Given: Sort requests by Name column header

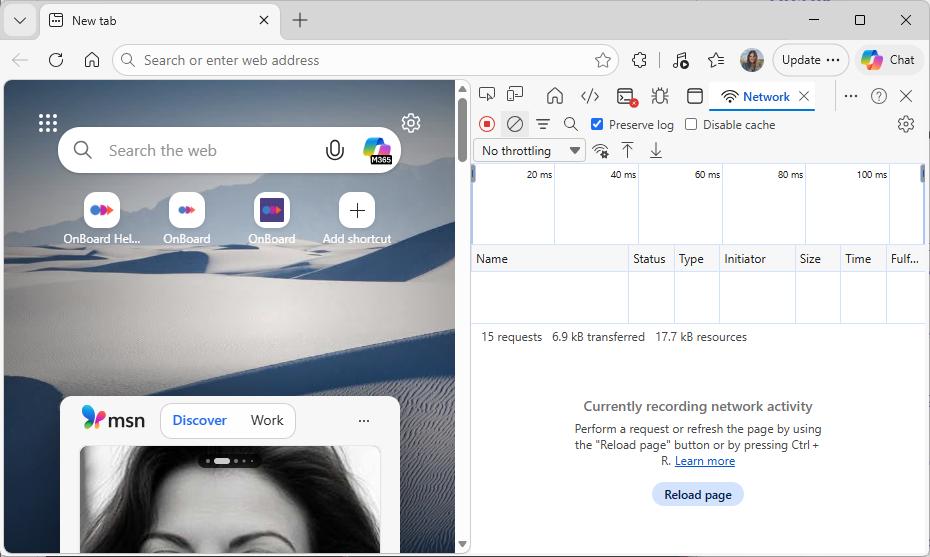Looking at the screenshot, I should (x=550, y=259).
